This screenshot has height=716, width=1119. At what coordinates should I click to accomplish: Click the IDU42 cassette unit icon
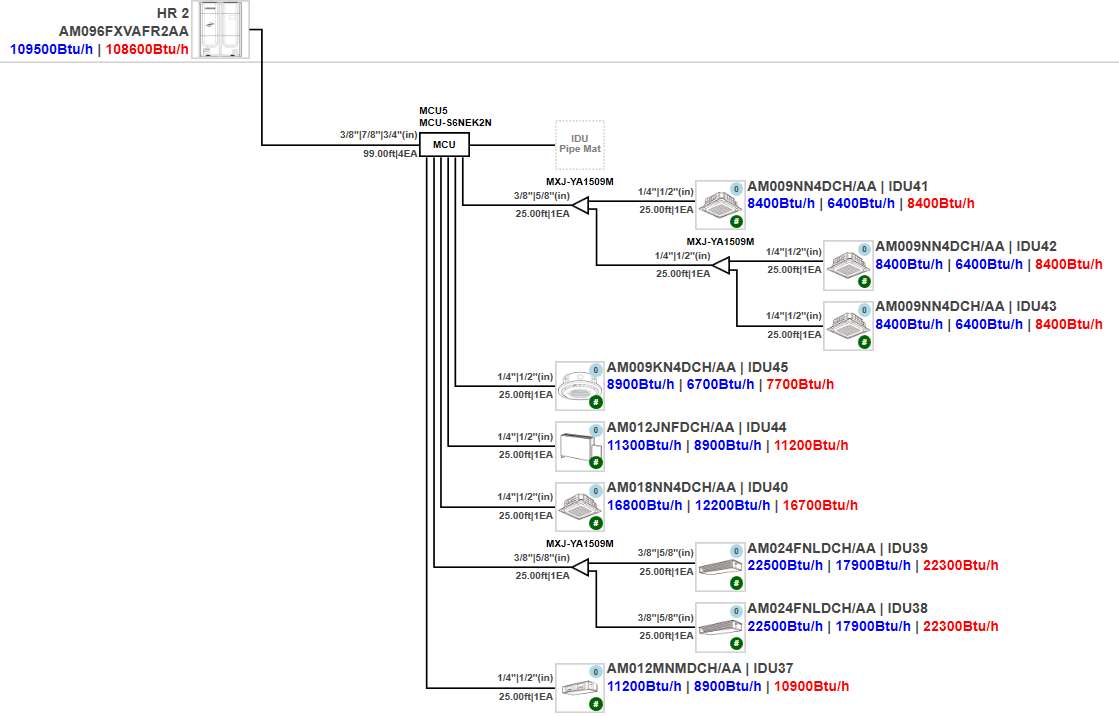pos(848,265)
